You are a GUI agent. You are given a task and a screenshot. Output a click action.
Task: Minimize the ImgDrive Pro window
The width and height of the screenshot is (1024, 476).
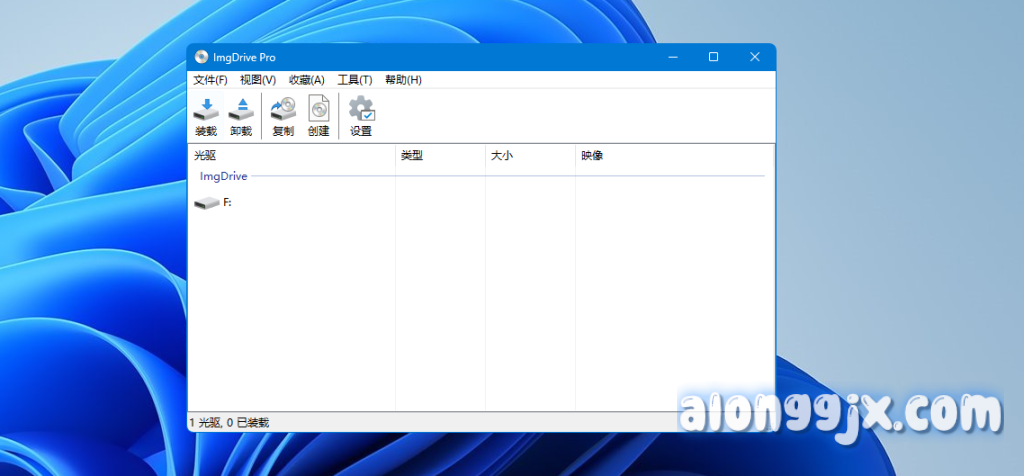pyautogui.click(x=671, y=57)
